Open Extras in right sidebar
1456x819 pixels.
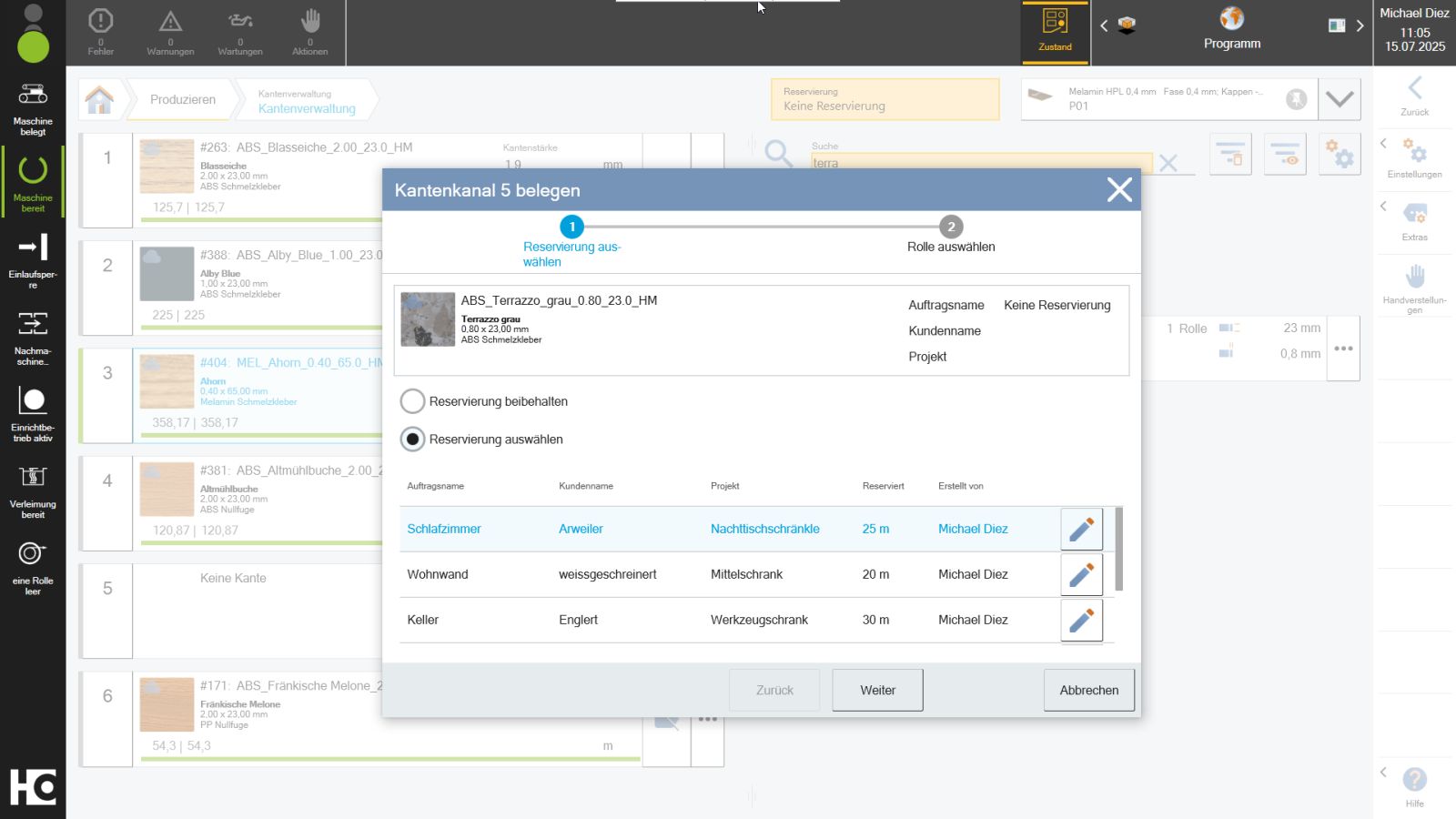point(1414,221)
